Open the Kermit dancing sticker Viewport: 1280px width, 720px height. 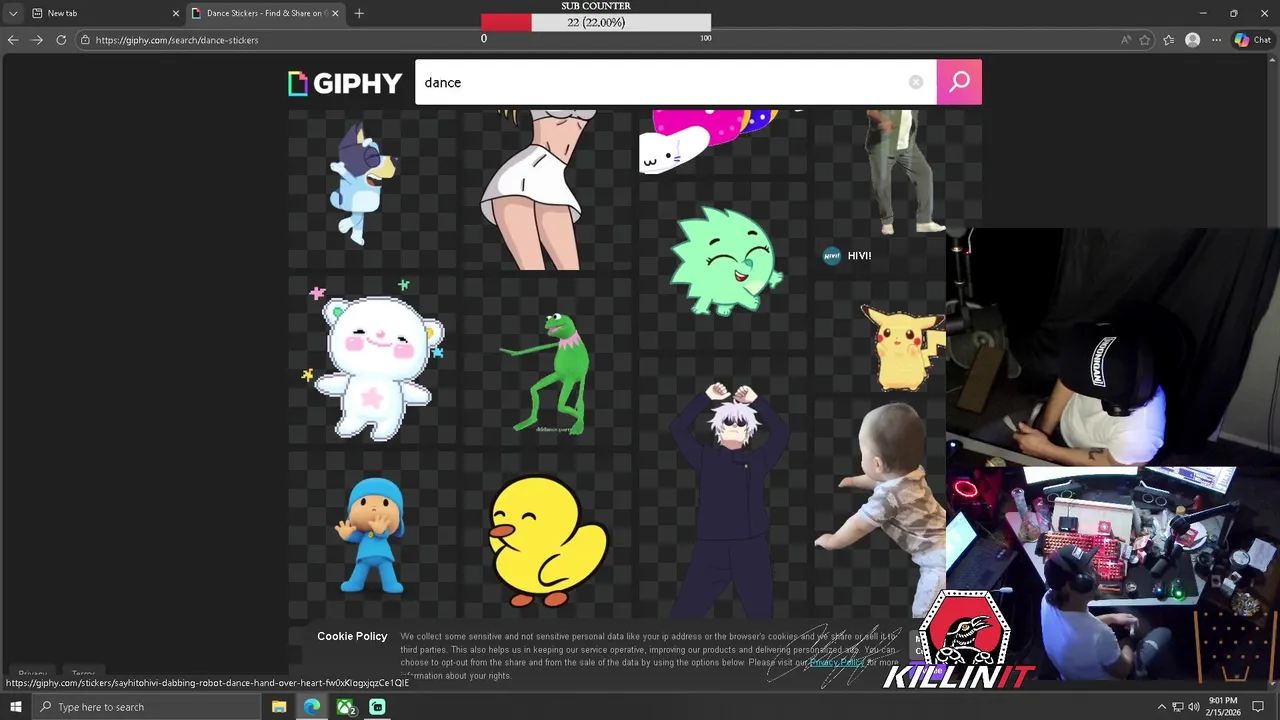(x=547, y=360)
